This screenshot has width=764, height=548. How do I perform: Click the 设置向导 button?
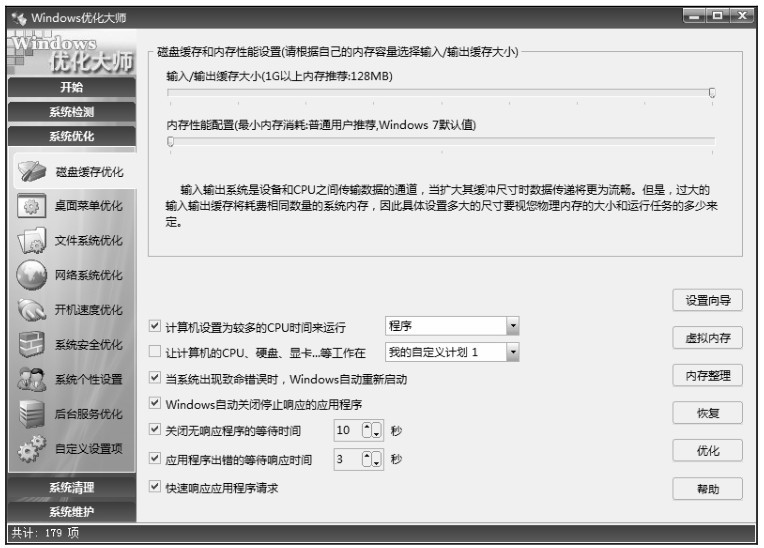tap(707, 301)
